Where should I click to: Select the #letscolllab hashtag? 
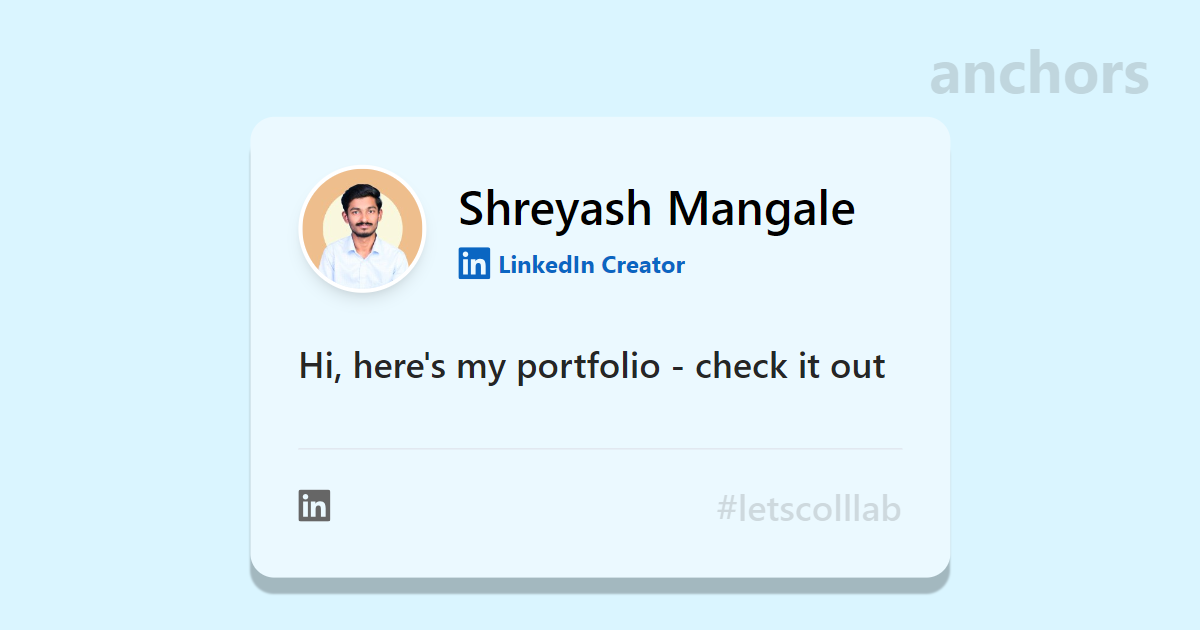(809, 510)
